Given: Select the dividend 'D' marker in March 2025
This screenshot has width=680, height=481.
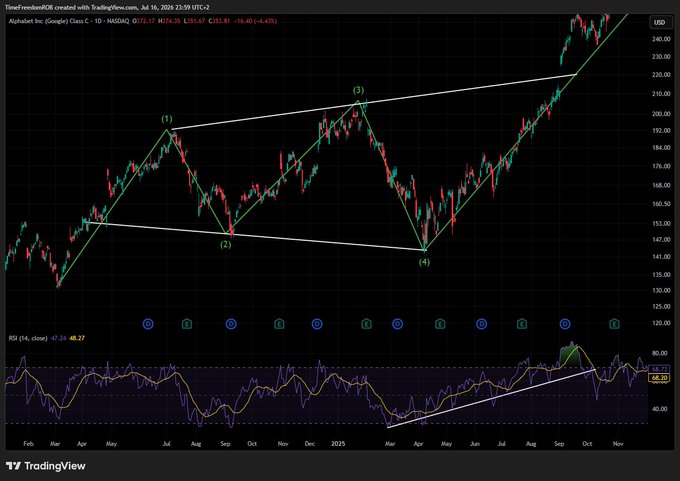Looking at the screenshot, I should 397,324.
